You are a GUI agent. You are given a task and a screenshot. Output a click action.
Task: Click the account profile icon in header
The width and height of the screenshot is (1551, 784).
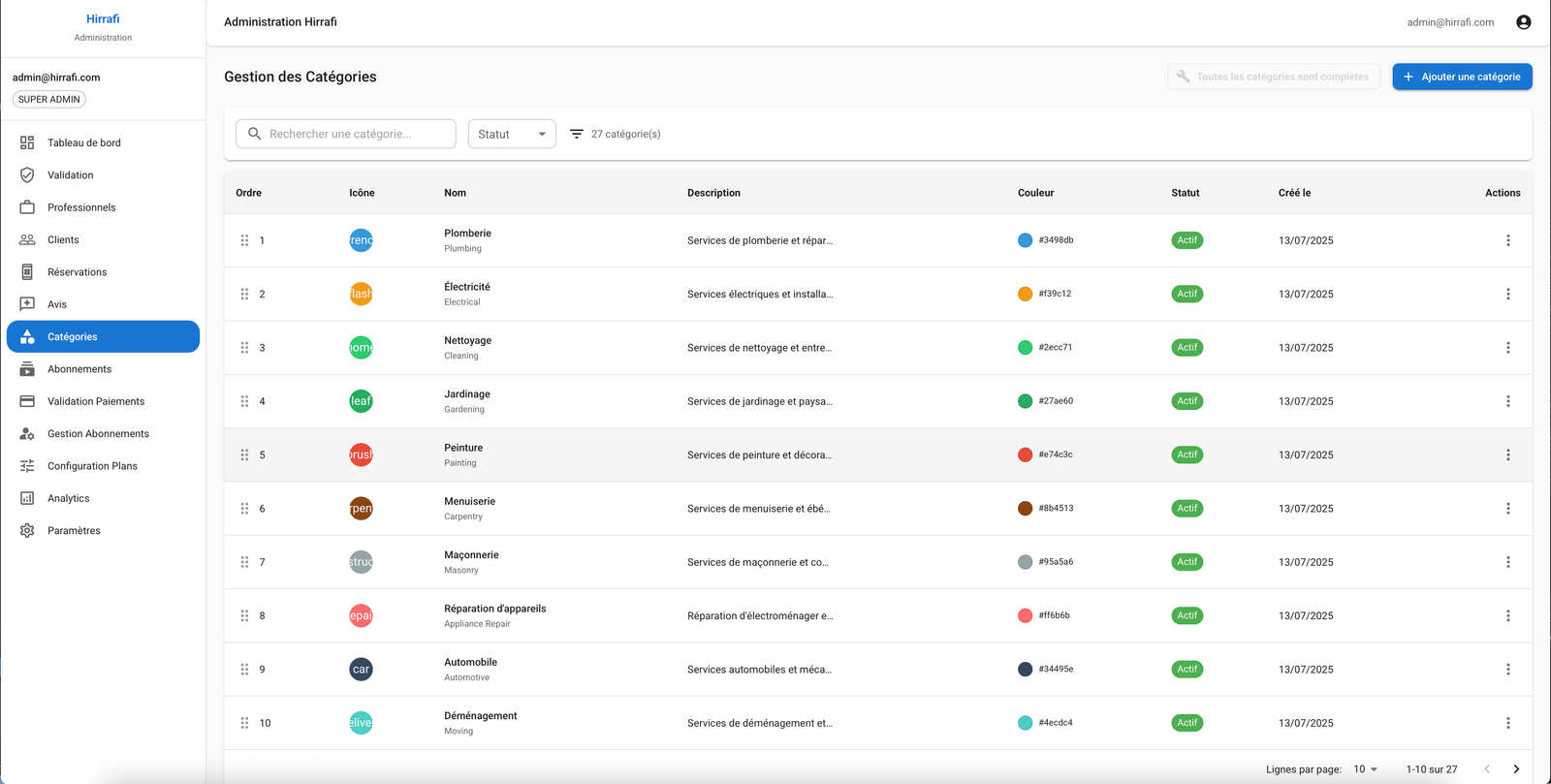pyautogui.click(x=1523, y=22)
